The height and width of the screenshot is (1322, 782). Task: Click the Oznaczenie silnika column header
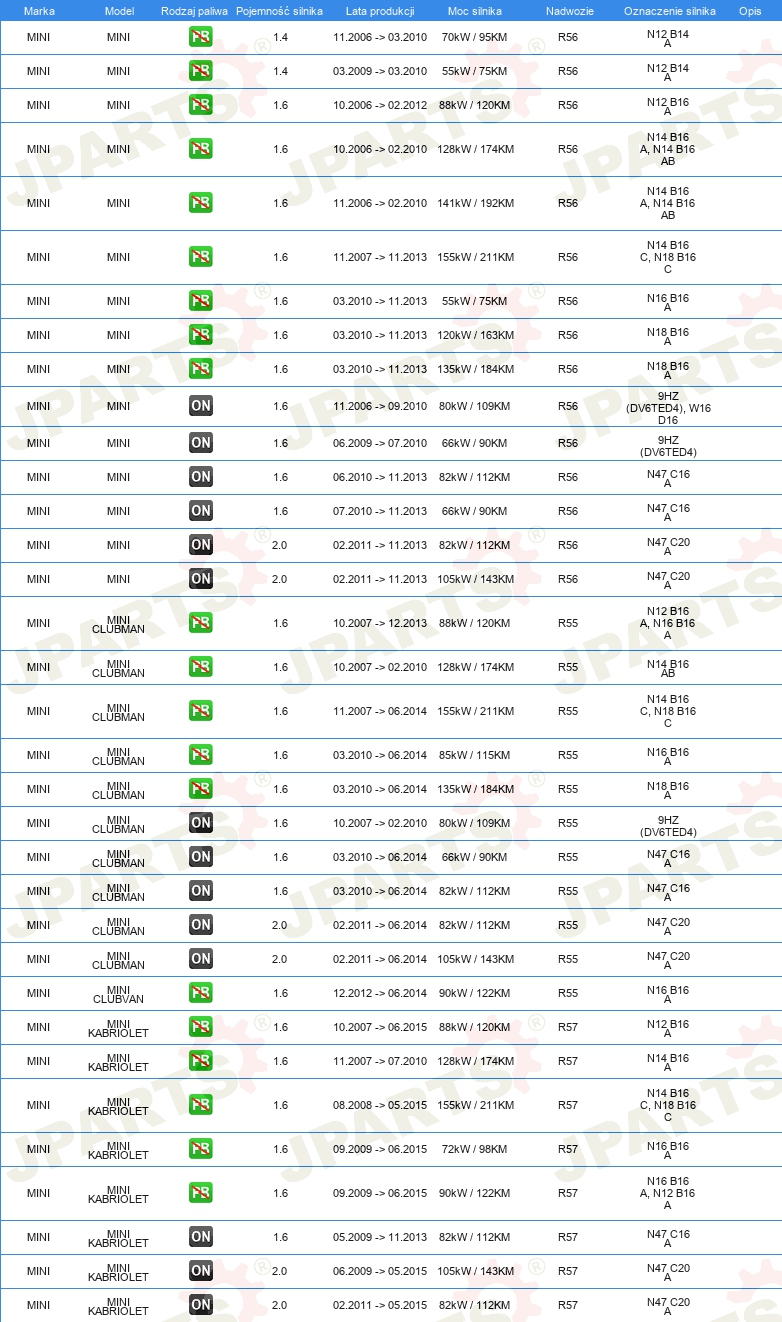[670, 11]
